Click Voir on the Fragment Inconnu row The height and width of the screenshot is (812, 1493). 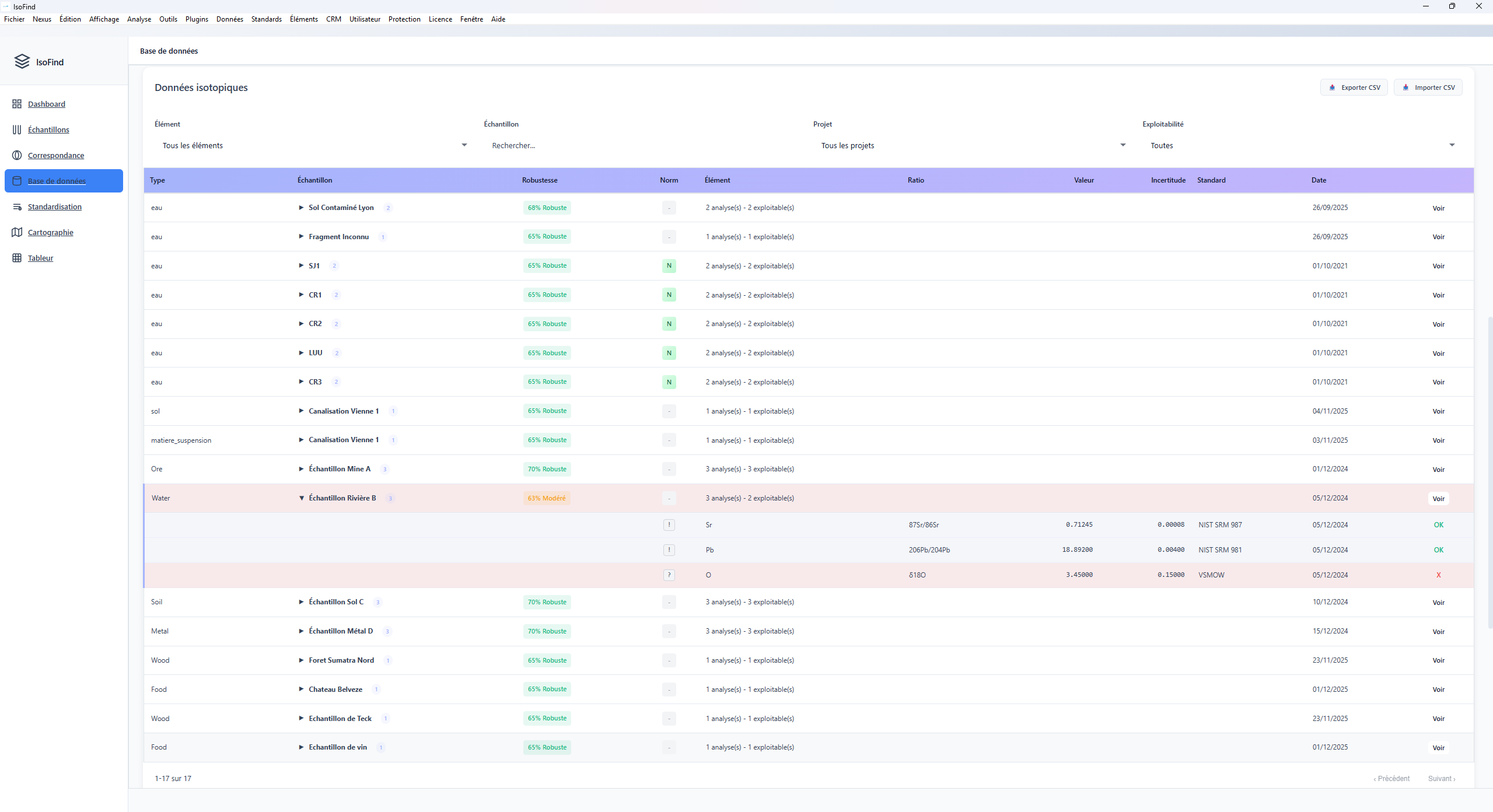click(1439, 237)
